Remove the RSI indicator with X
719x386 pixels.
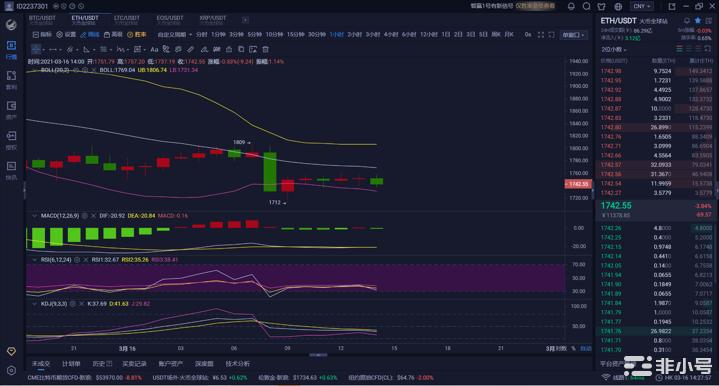[86, 259]
